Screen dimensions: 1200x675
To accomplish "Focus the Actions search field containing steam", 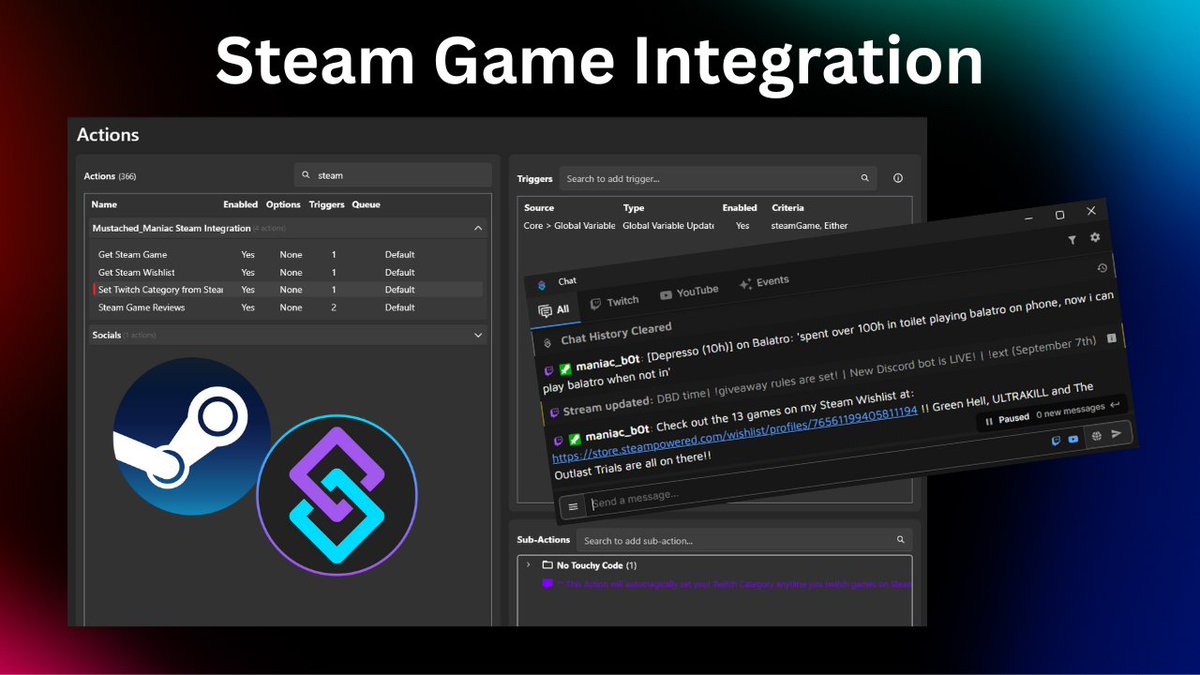I will point(393,175).
